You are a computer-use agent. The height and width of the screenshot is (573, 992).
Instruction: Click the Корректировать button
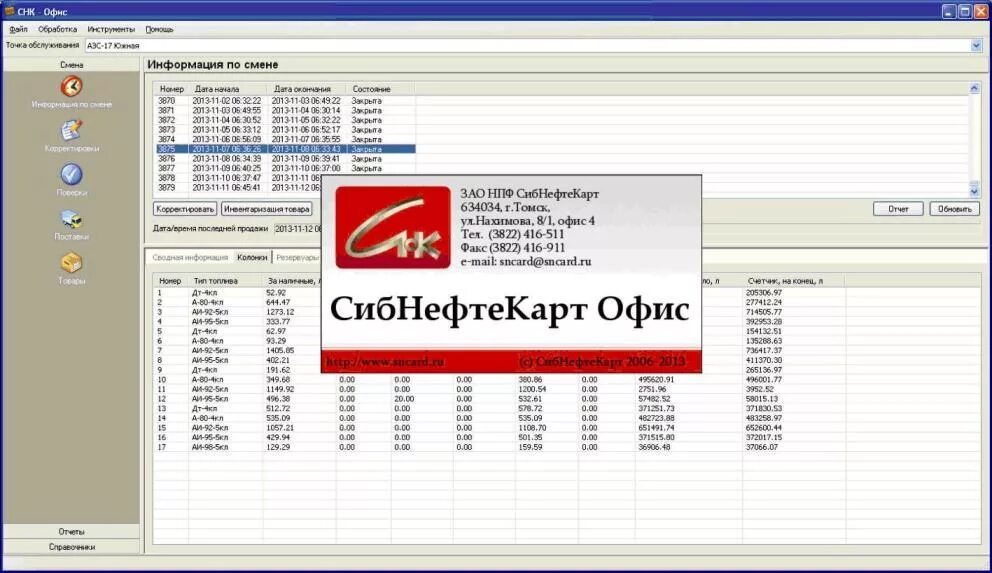185,209
